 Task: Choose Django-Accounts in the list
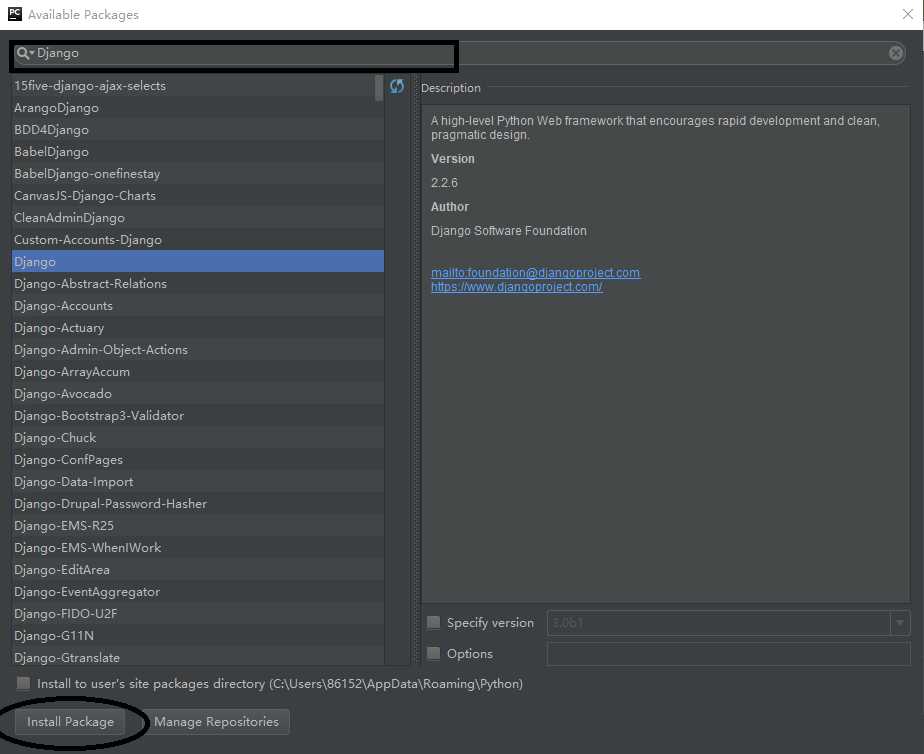197,306
